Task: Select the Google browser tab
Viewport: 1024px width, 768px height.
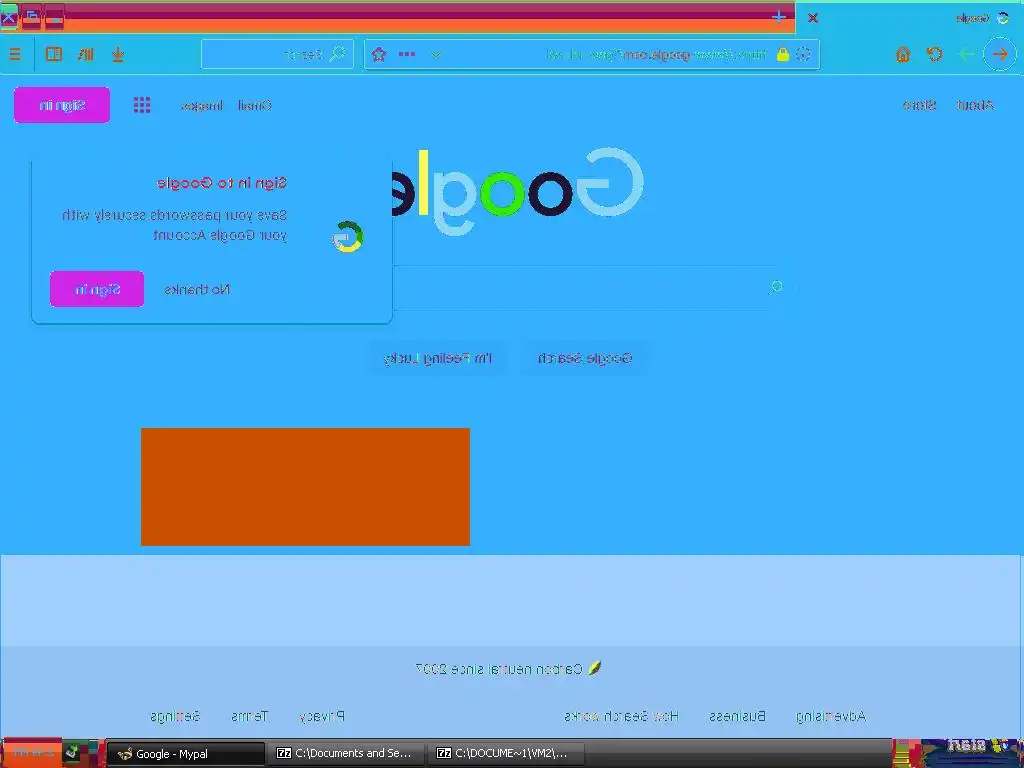Action: 910,18
